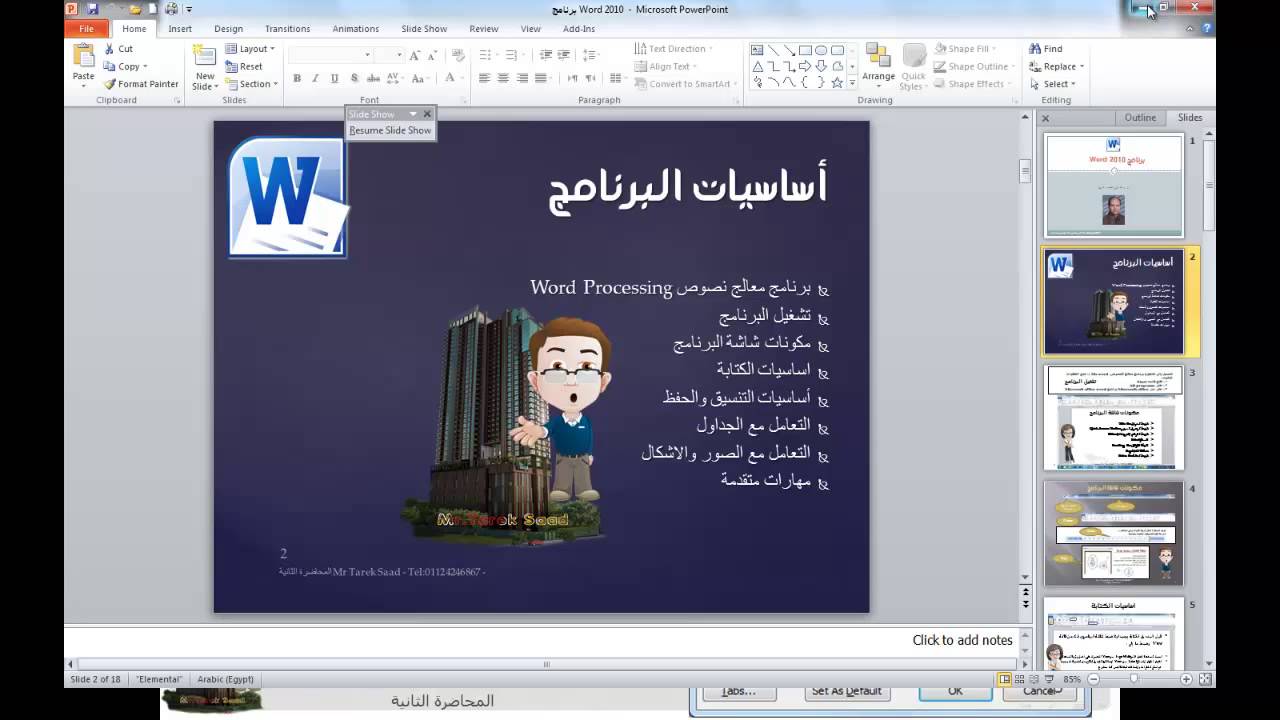Click Tabs... button in background dialog
This screenshot has height=720, width=1280.
click(738, 691)
